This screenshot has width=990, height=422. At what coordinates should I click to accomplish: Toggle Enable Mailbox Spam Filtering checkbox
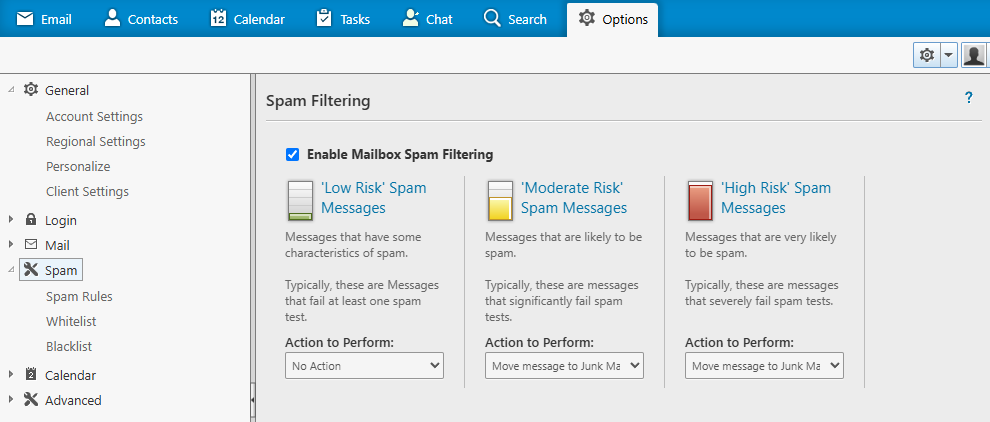click(x=292, y=154)
